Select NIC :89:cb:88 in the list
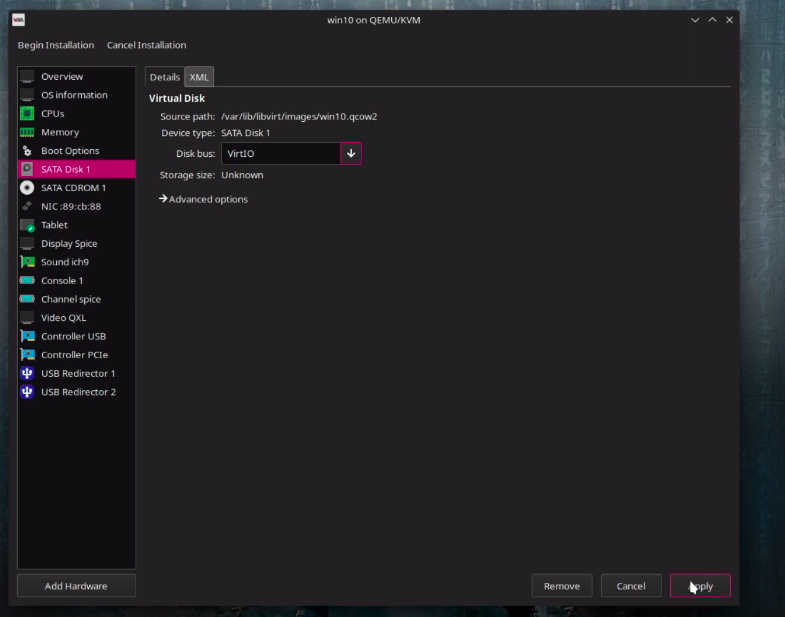The height and width of the screenshot is (617, 785). click(x=77, y=206)
